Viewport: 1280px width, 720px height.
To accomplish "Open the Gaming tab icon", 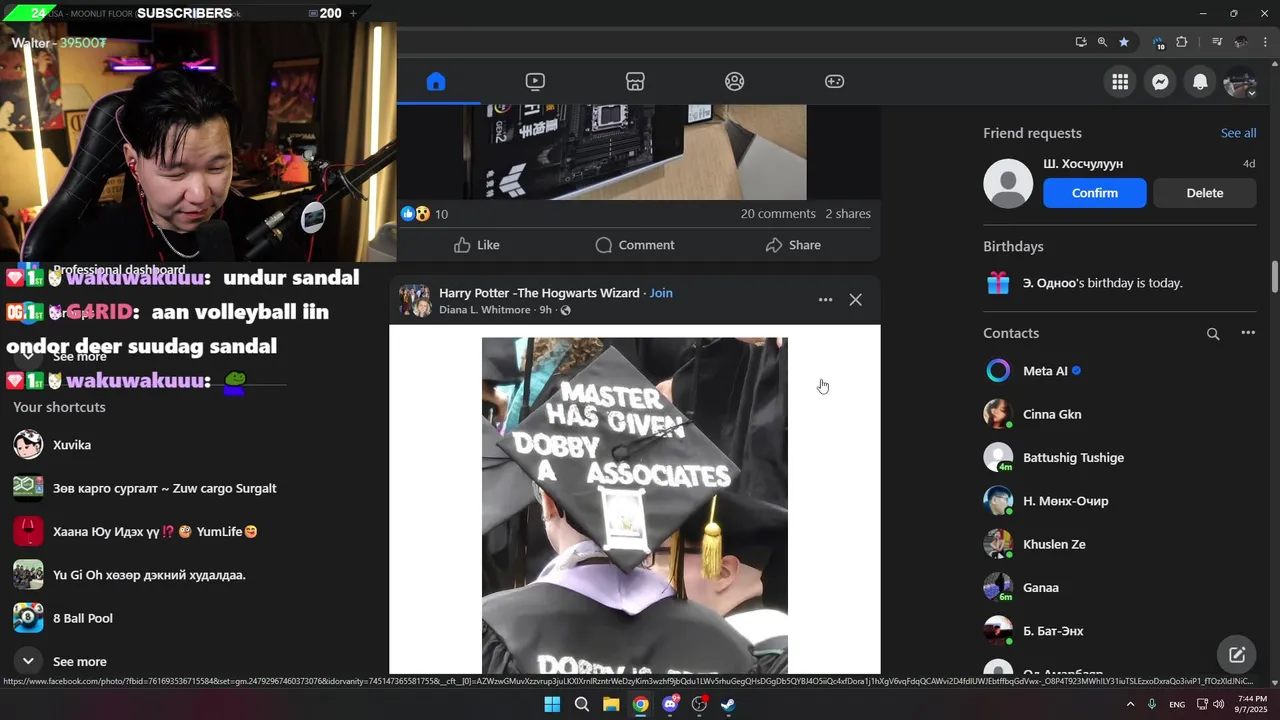I will click(x=834, y=82).
